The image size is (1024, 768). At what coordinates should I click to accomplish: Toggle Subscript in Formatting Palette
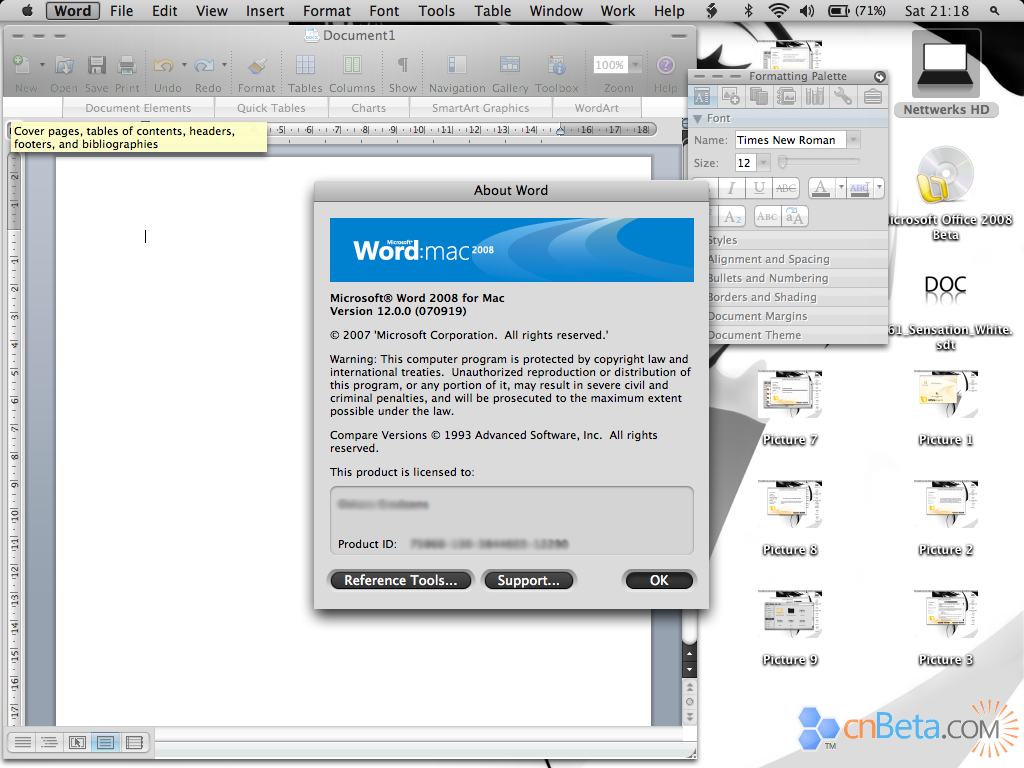(x=733, y=217)
